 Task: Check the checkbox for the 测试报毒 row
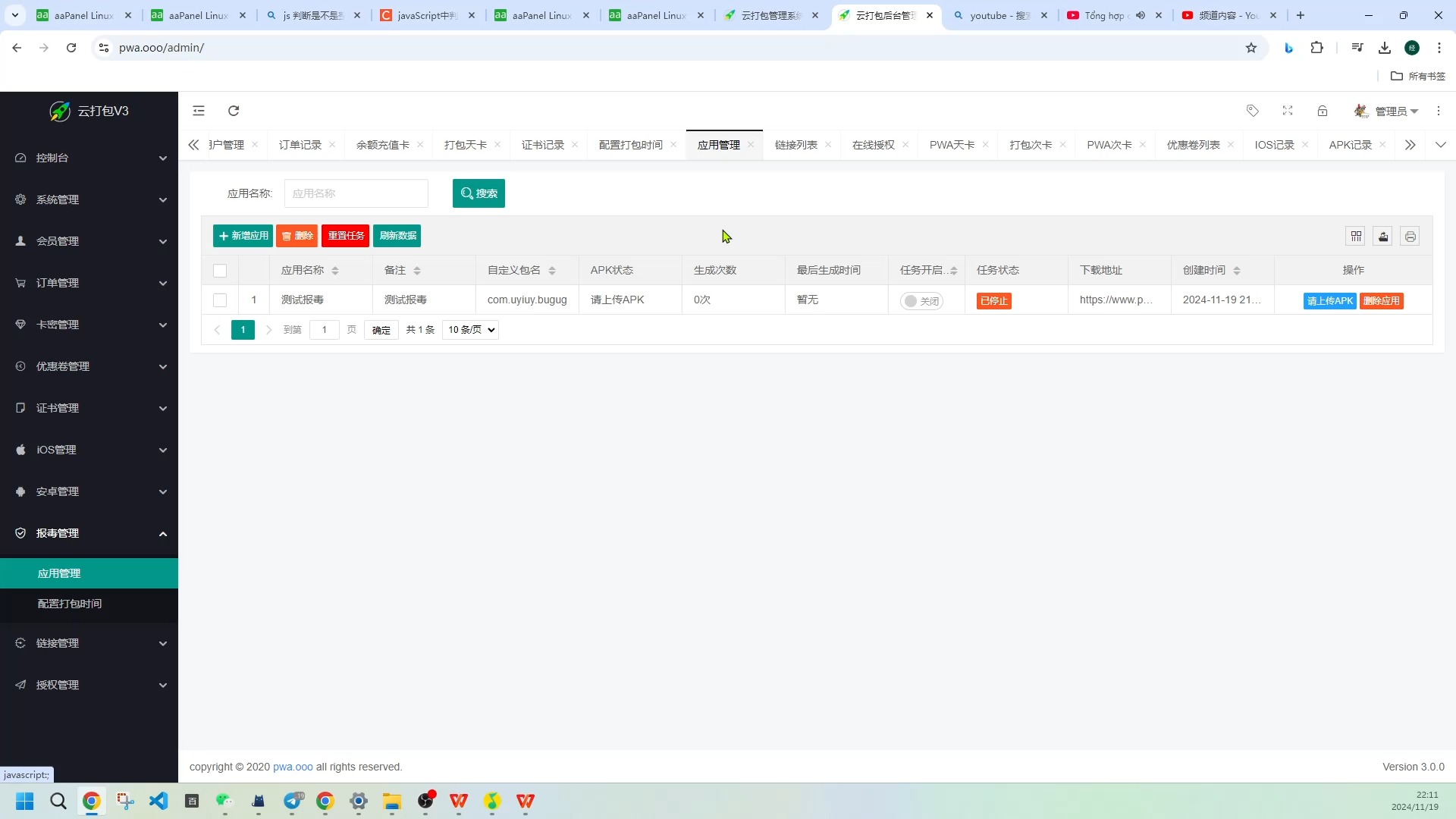[220, 300]
